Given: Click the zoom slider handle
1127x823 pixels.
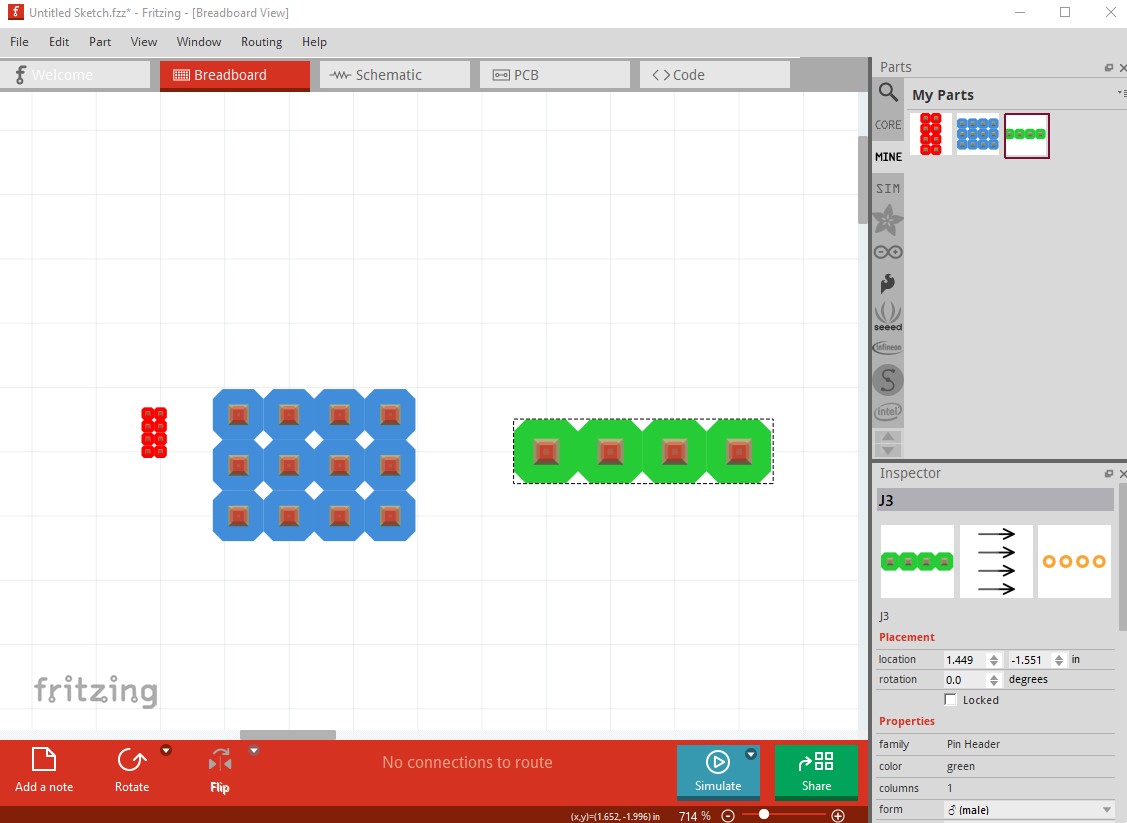Looking at the screenshot, I should [x=764, y=815].
